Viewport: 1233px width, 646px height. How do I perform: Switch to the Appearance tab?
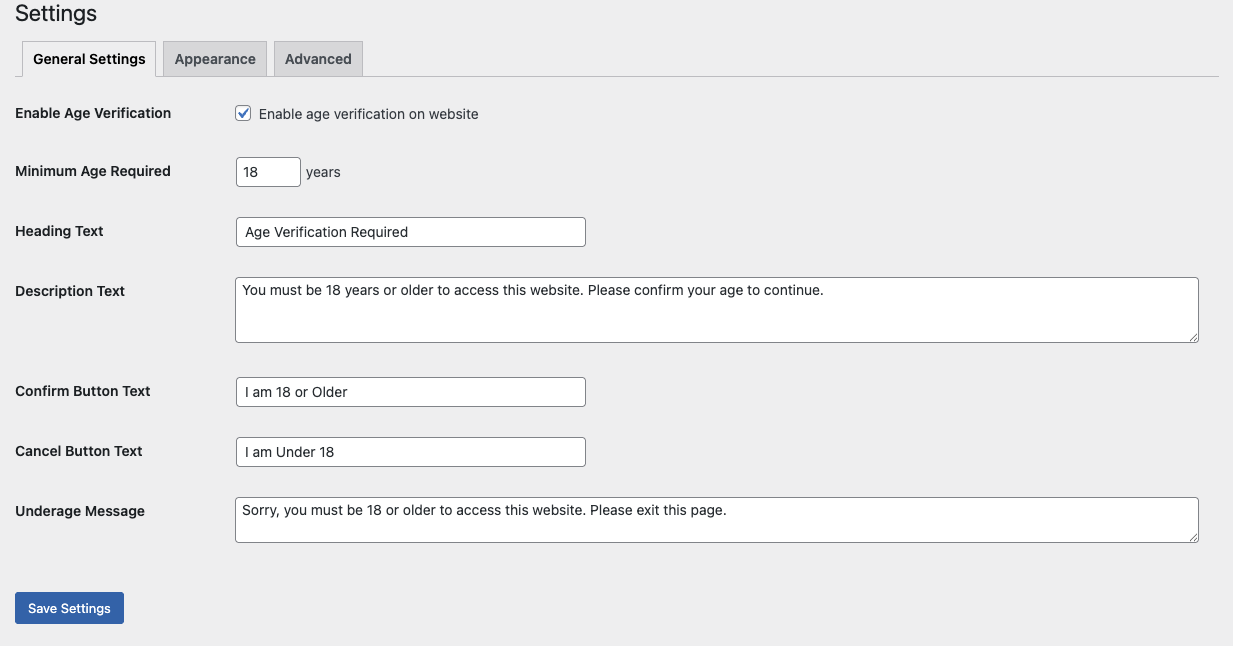coord(215,59)
